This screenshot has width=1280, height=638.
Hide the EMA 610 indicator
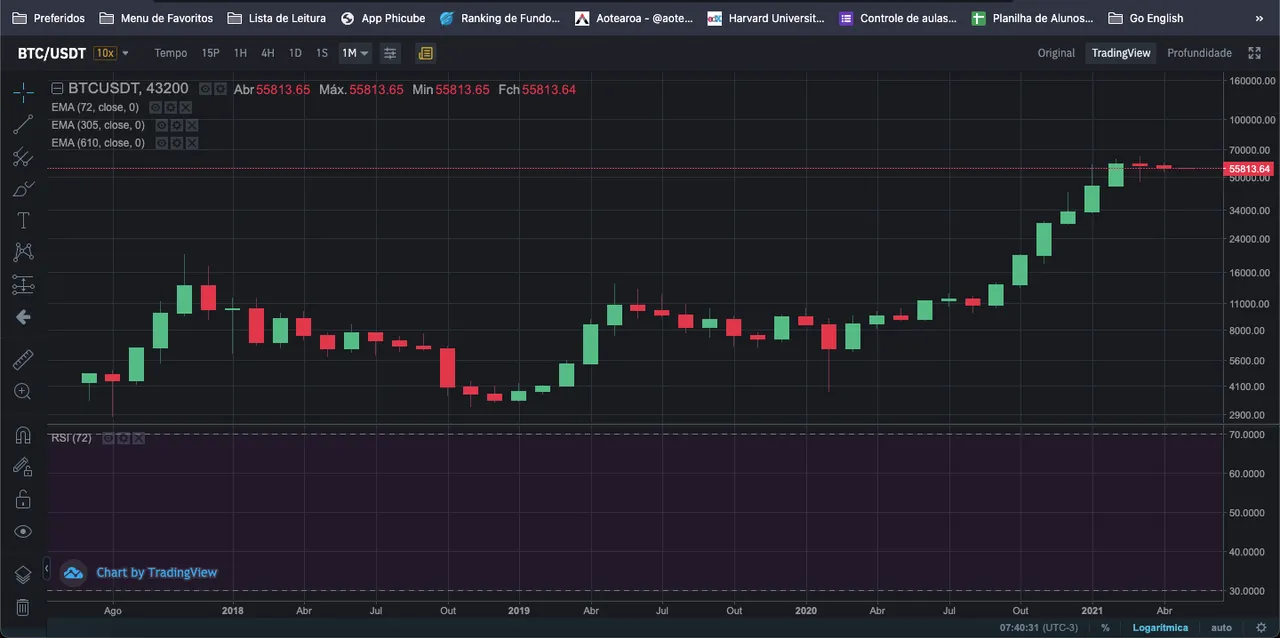pos(162,143)
